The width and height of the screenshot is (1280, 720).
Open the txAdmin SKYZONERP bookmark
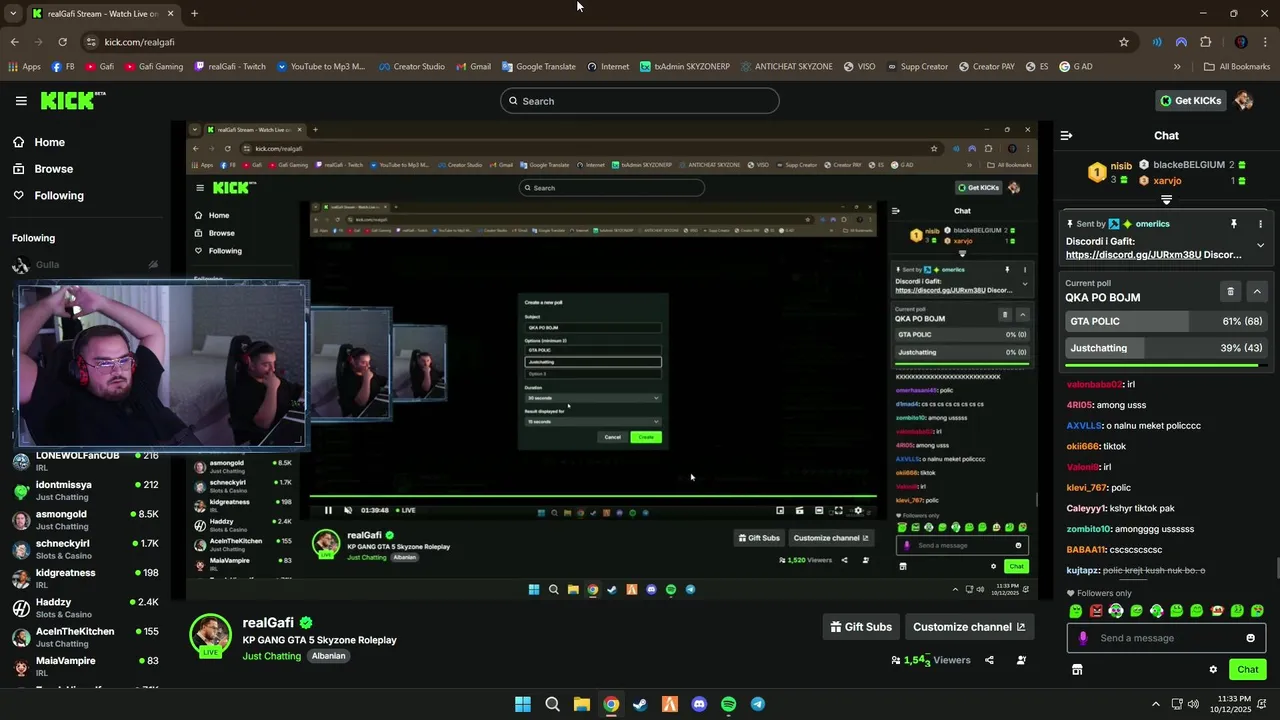click(683, 67)
